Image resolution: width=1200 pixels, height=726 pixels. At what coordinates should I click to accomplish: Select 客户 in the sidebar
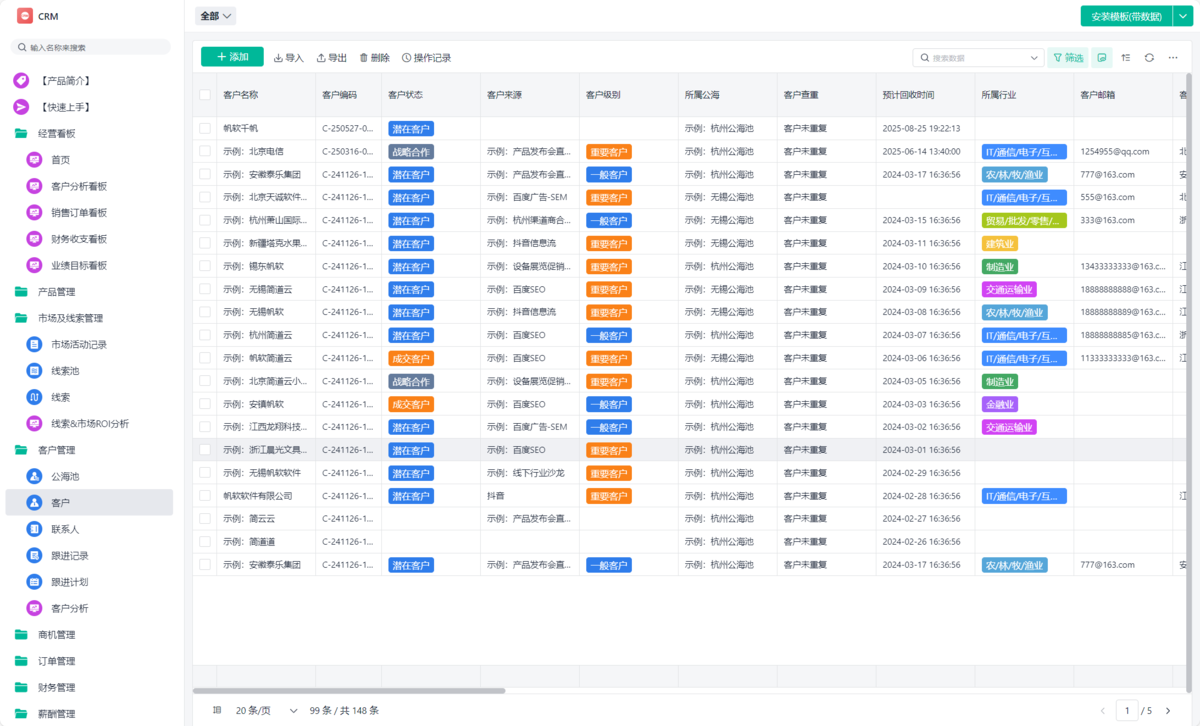click(90, 502)
